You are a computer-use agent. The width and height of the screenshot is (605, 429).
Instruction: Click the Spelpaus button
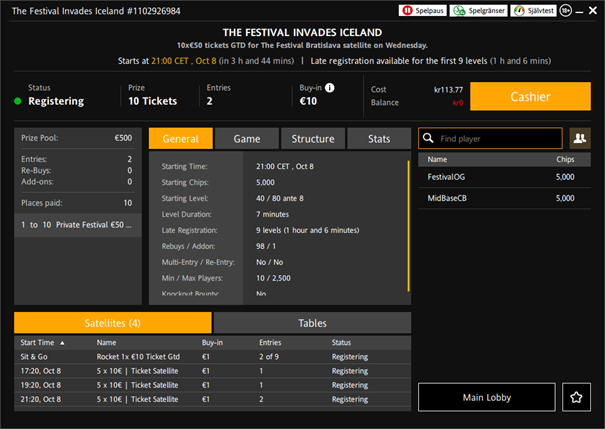pos(422,10)
